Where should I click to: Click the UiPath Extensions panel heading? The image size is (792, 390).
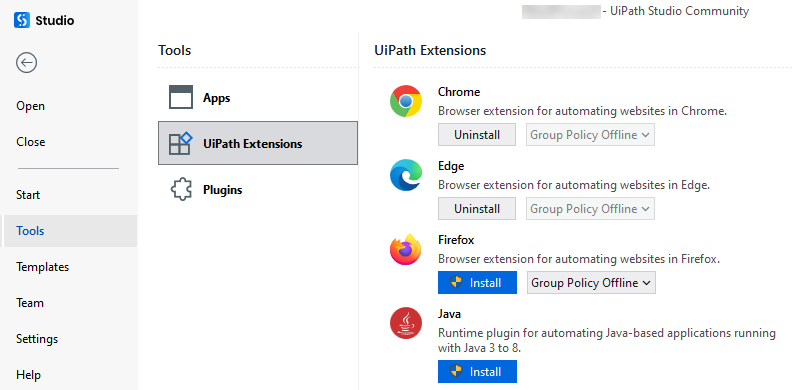(430, 51)
